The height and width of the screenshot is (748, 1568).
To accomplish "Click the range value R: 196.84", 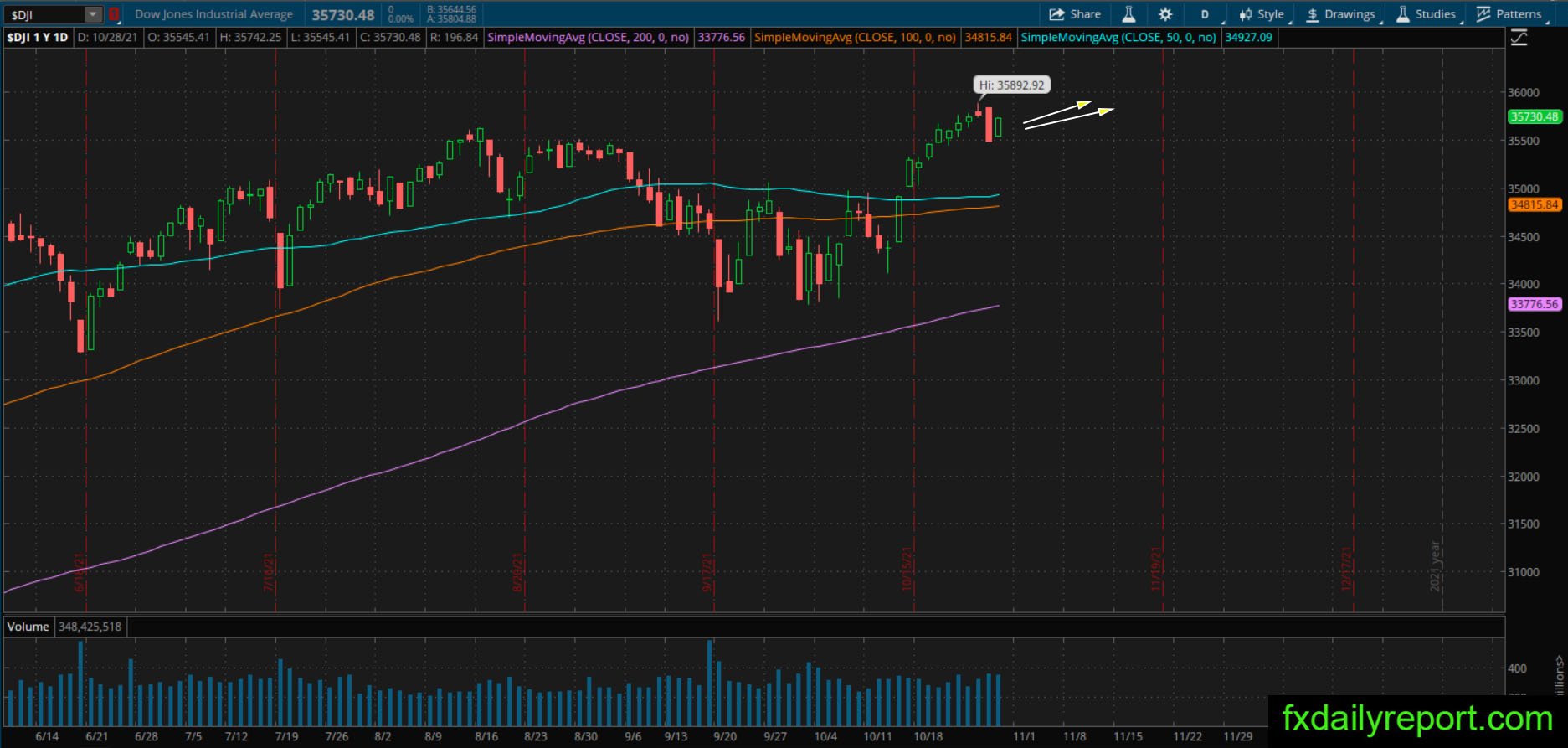I will tap(455, 38).
